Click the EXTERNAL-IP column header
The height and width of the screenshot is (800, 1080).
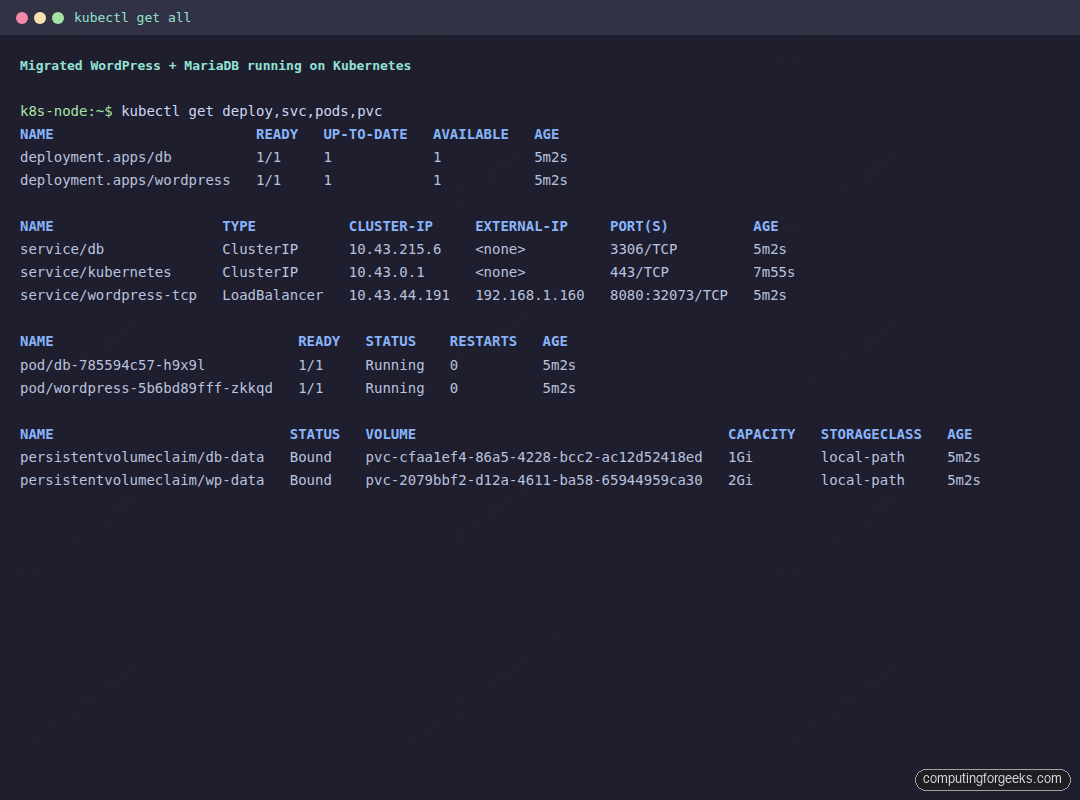point(521,226)
